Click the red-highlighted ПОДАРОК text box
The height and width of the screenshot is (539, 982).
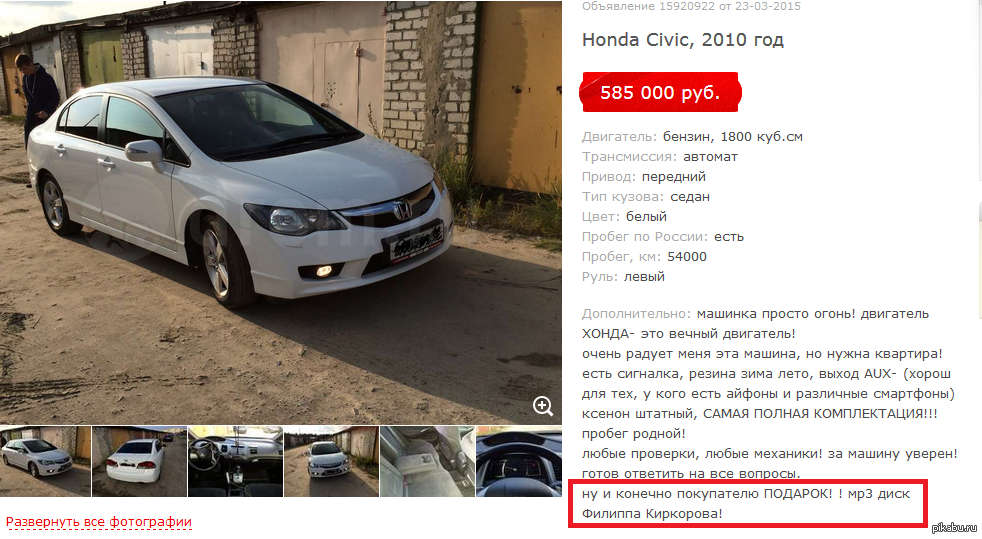(747, 503)
